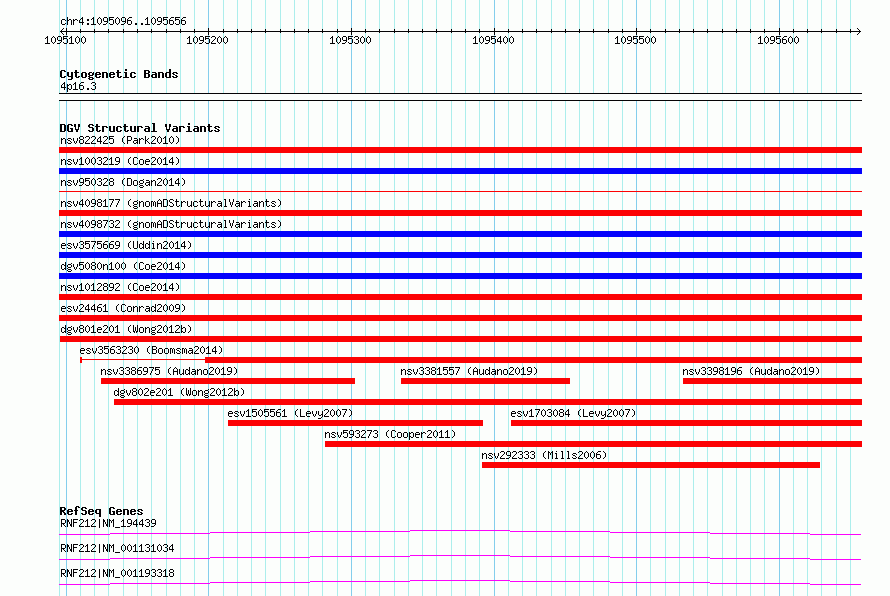Image resolution: width=890 pixels, height=596 pixels.
Task: Select dgv801e201 (Wong2012b) label
Action: coord(126,329)
